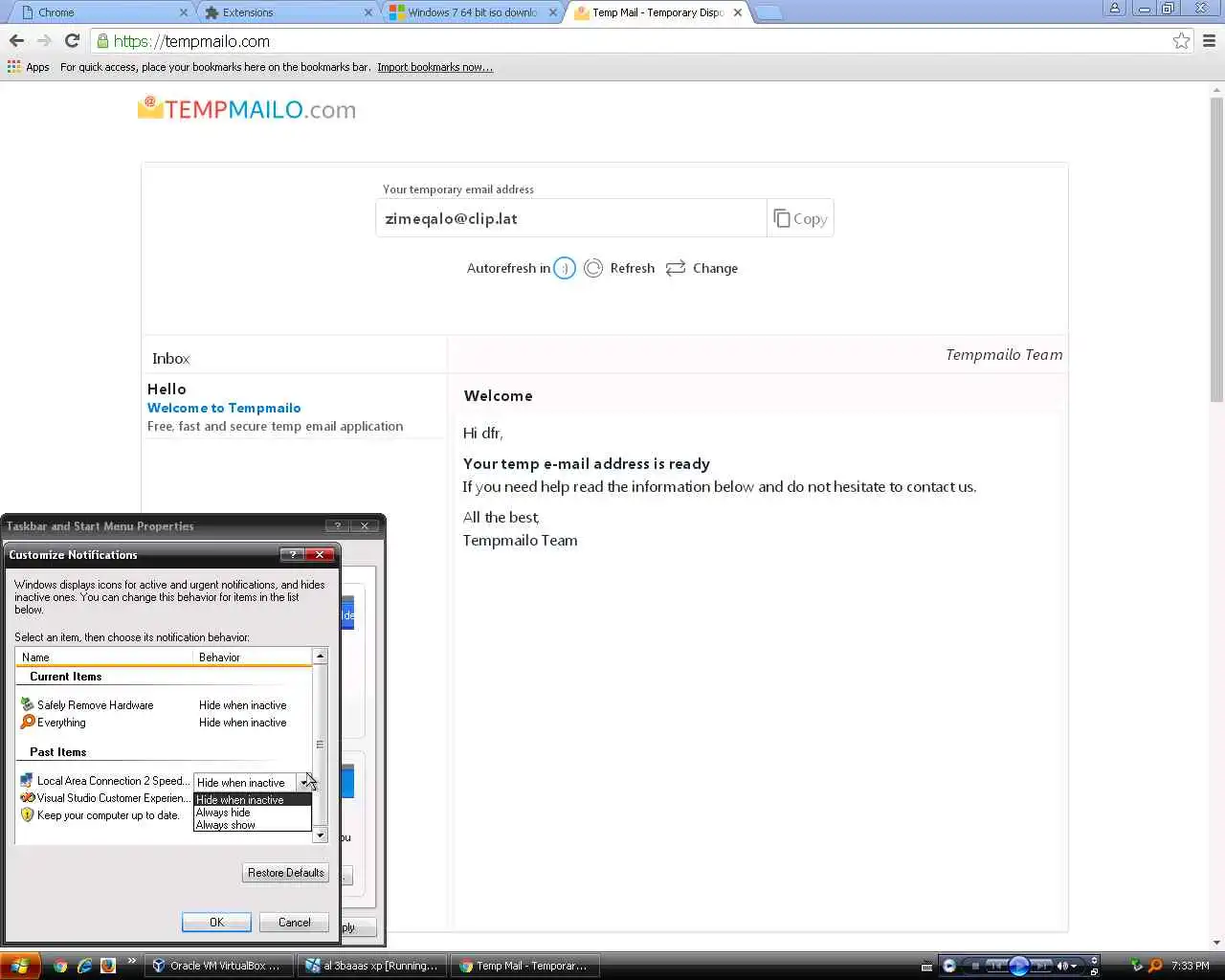The height and width of the screenshot is (980, 1225).
Task: Close the Temp Mail tab
Action: point(737,12)
